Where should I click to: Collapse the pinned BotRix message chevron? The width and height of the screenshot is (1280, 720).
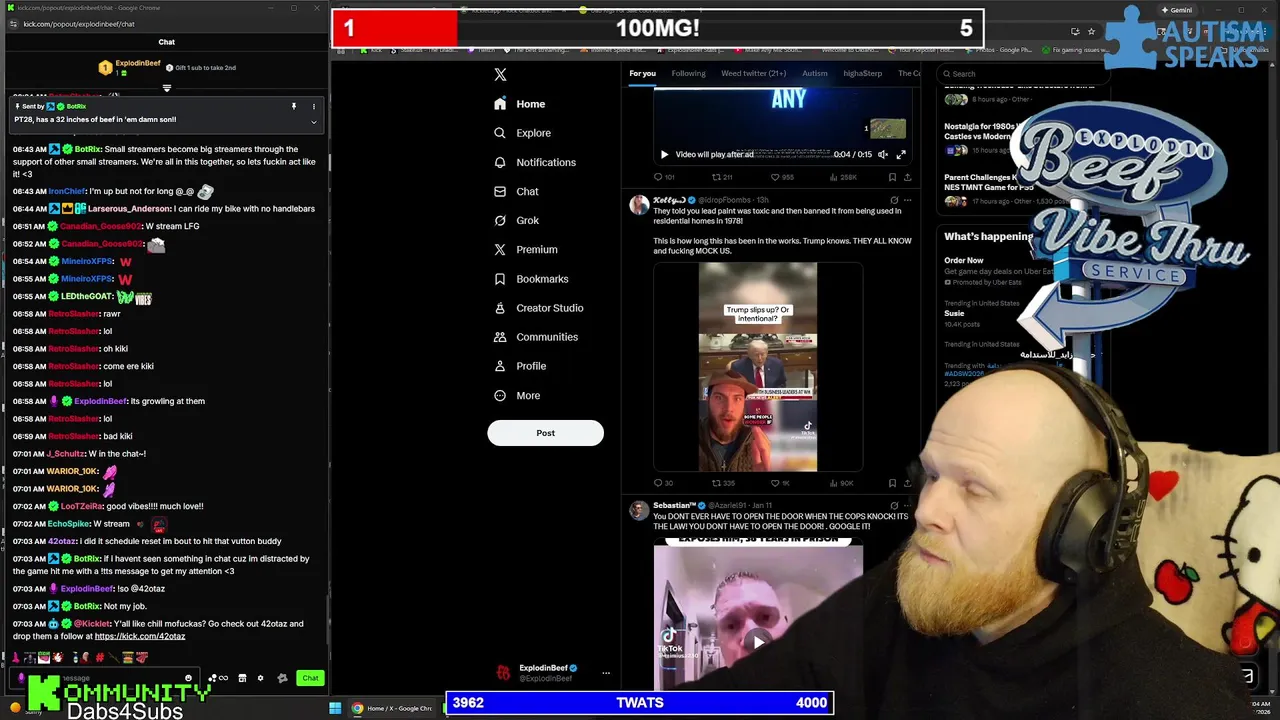pyautogui.click(x=313, y=122)
